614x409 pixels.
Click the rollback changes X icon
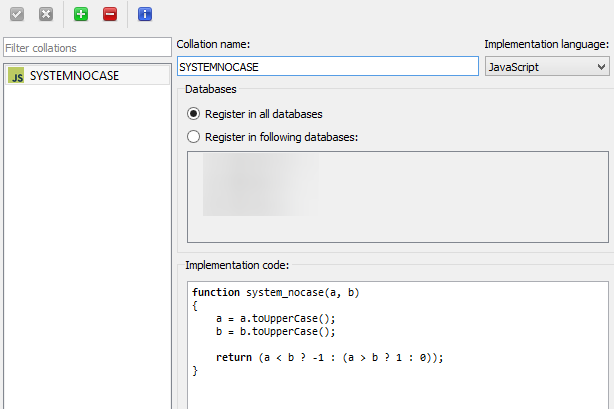46,15
